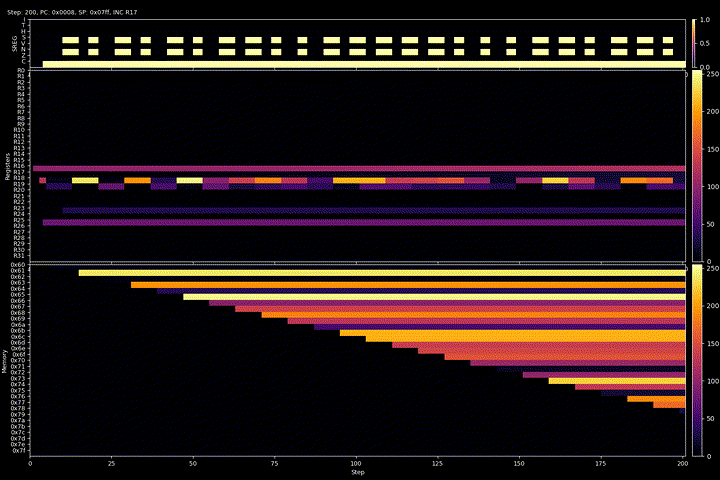Image resolution: width=720 pixels, height=480 pixels.
Task: Select the "R20" register row label
Action: 19,190
